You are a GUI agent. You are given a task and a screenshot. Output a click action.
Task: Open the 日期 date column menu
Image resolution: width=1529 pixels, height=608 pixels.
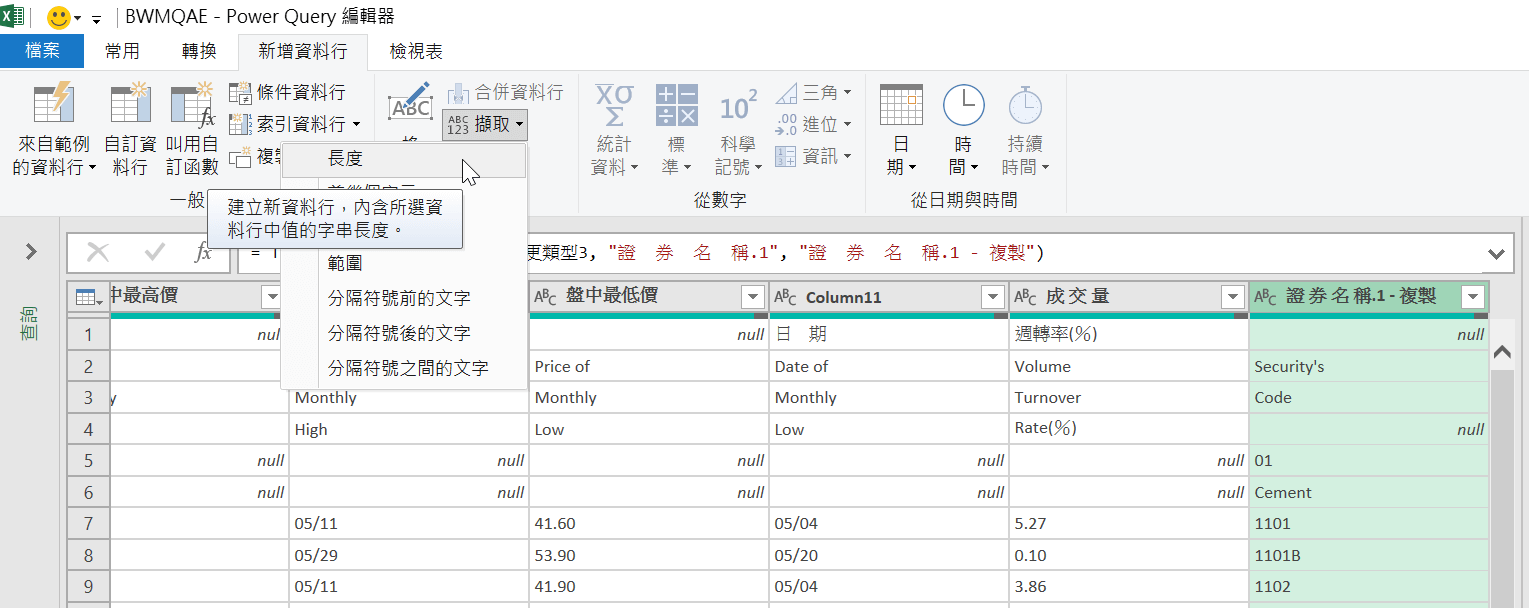901,130
